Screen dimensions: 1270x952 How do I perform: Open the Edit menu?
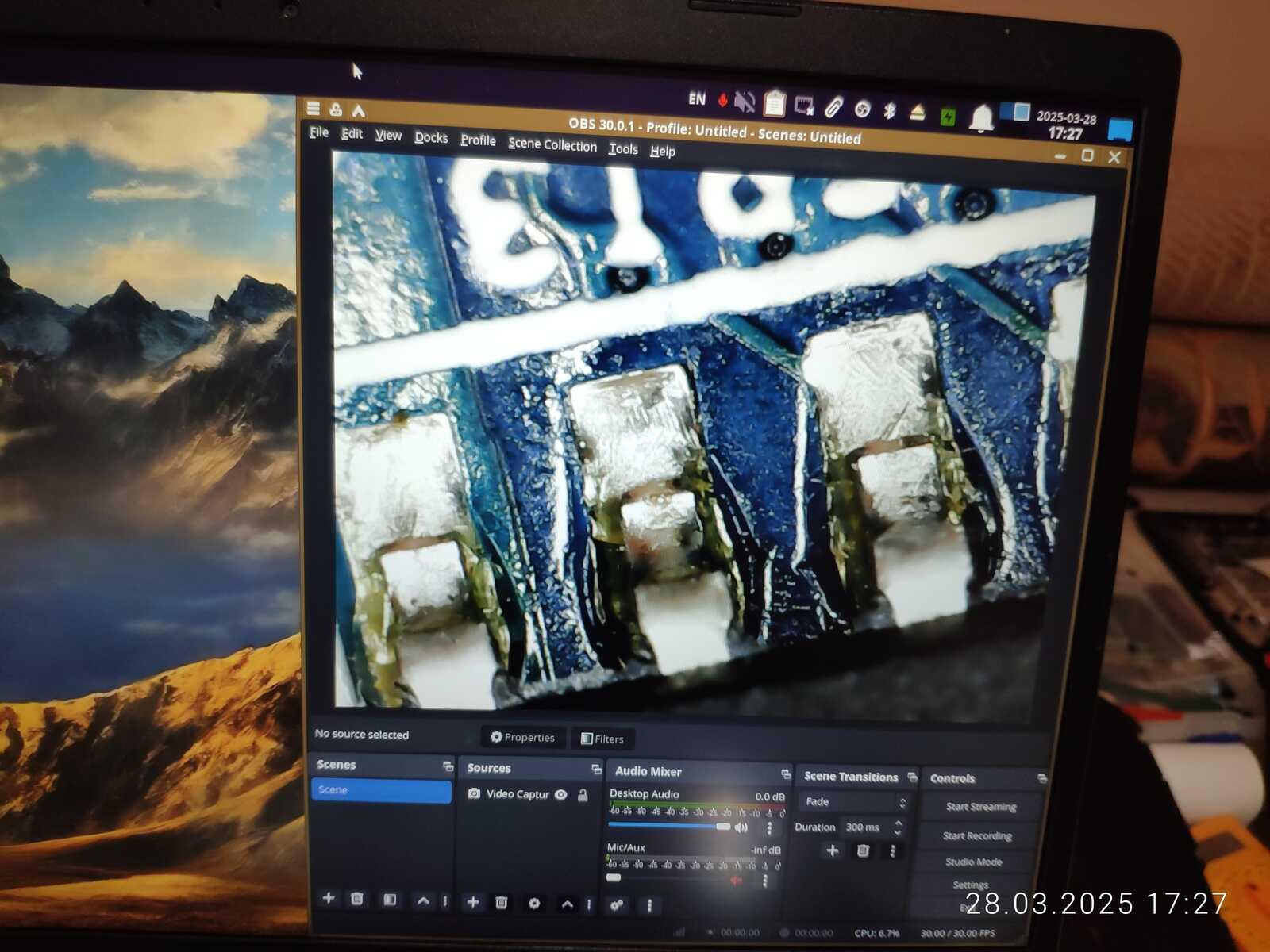(x=352, y=134)
